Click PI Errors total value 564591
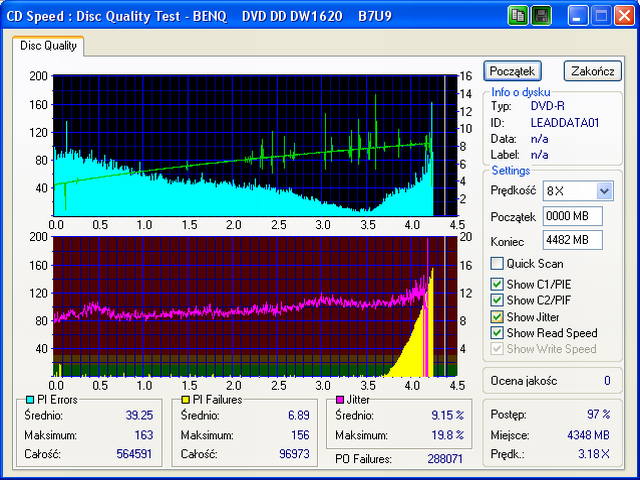 tap(134, 454)
